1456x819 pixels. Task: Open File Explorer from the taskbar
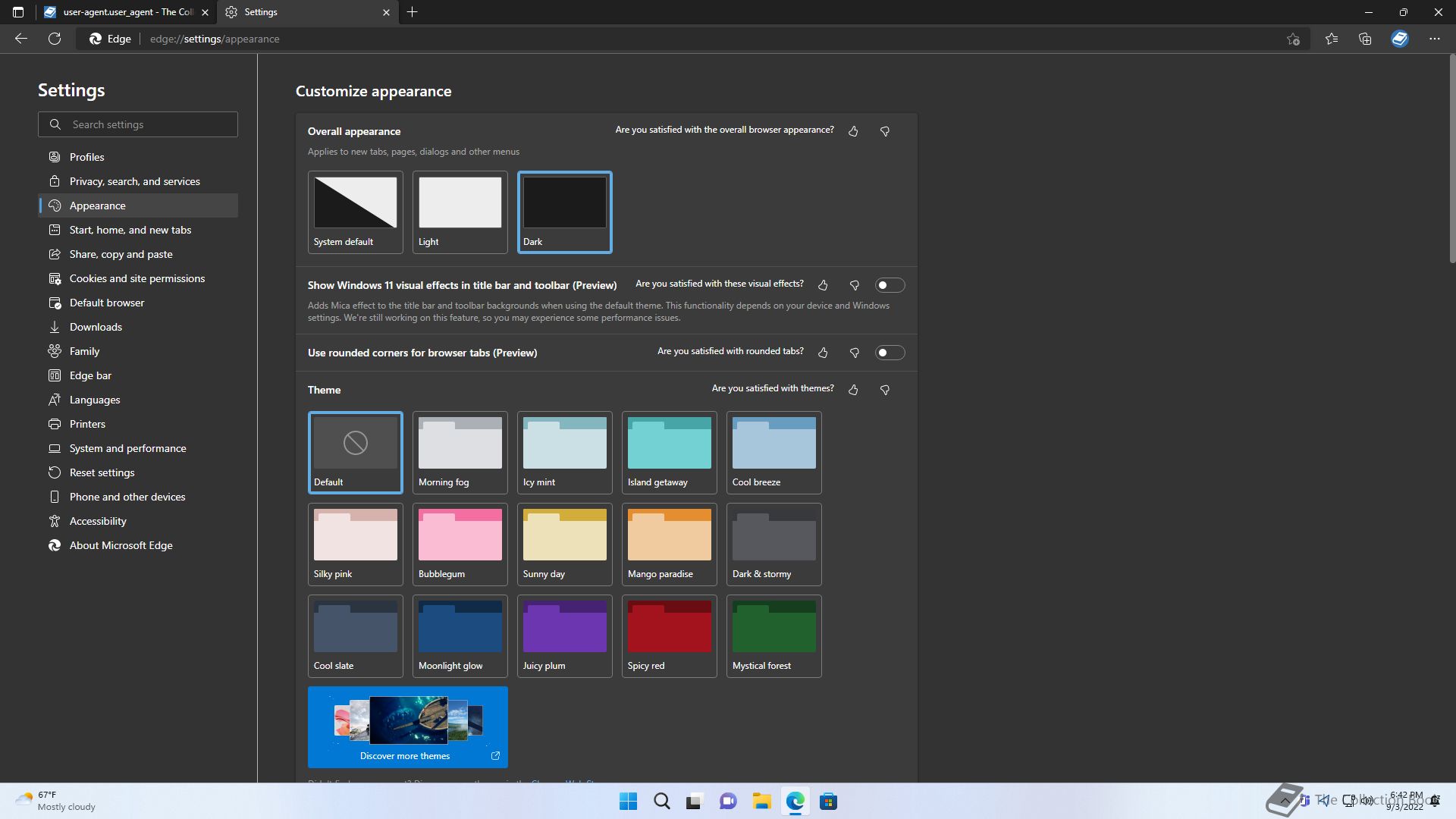click(x=761, y=802)
